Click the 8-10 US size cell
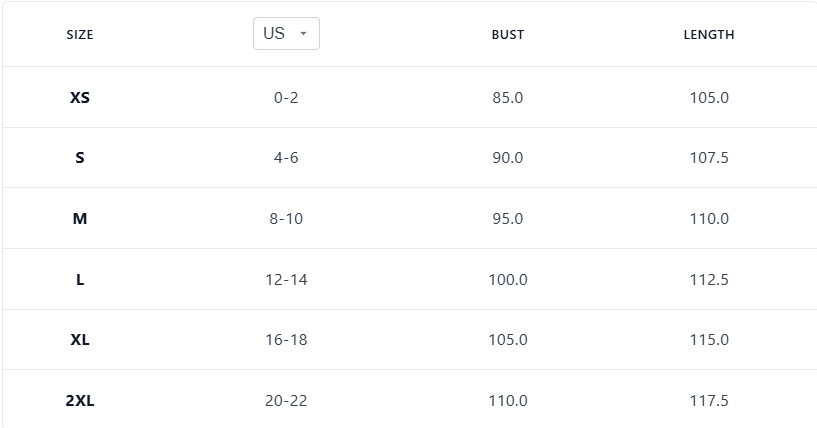This screenshot has width=817, height=428. [x=286, y=219]
